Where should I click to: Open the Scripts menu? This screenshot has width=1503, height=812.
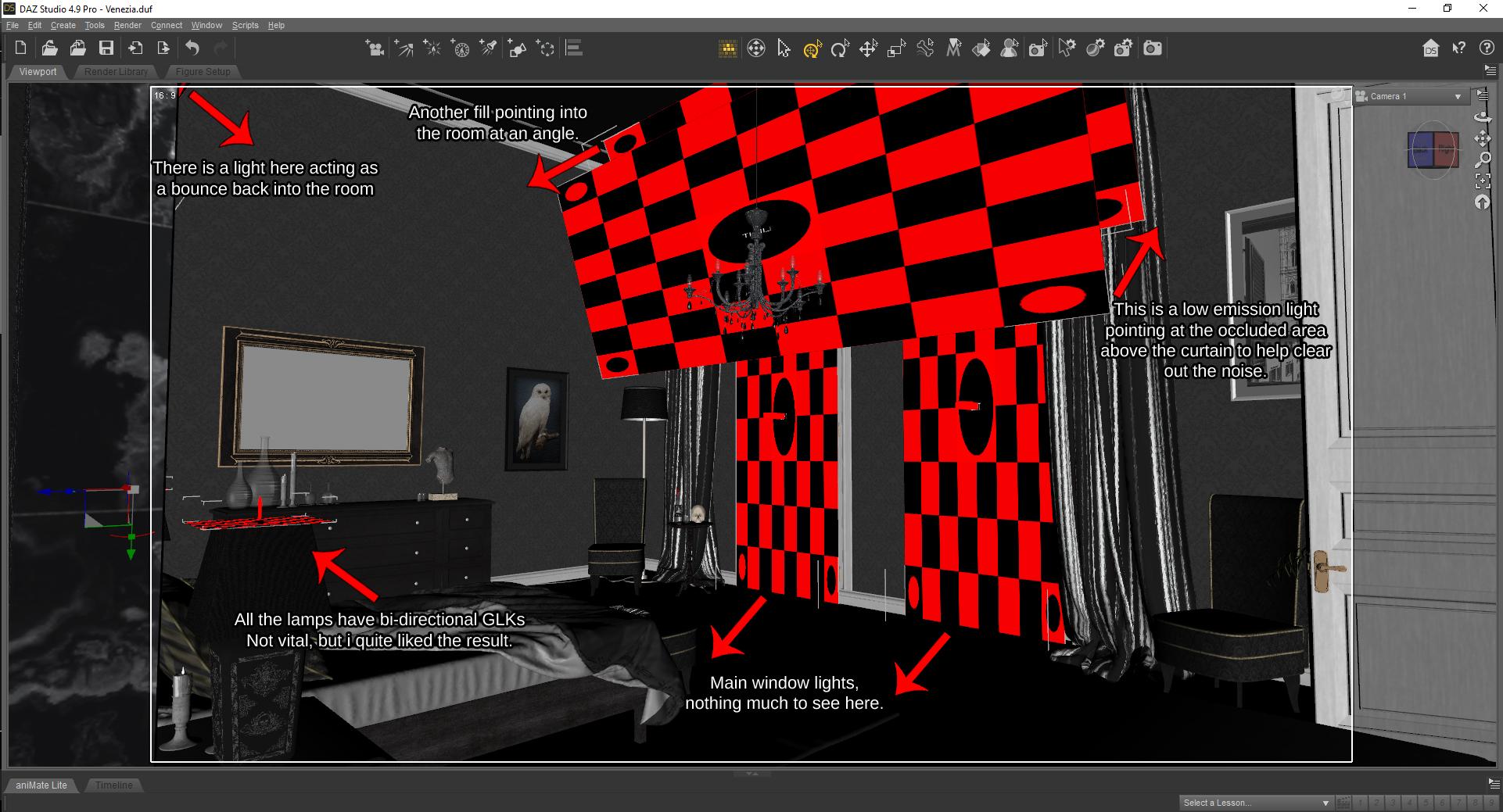246,25
